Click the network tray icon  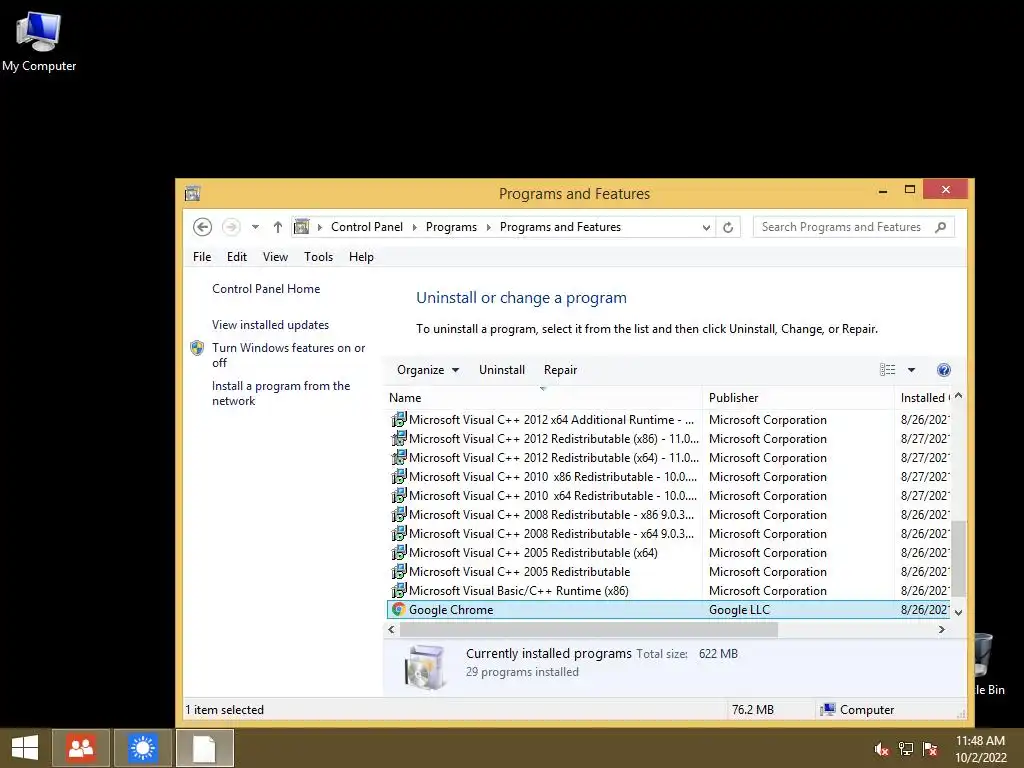906,749
